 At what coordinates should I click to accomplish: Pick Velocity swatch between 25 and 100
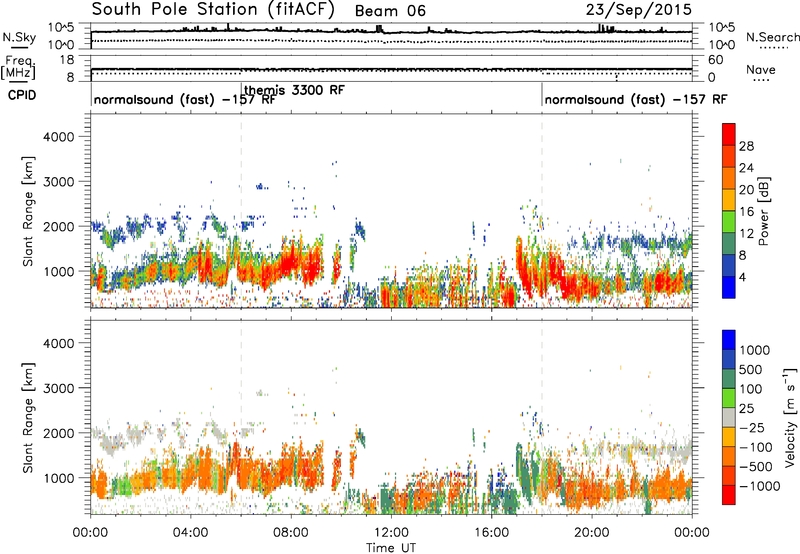click(x=729, y=398)
